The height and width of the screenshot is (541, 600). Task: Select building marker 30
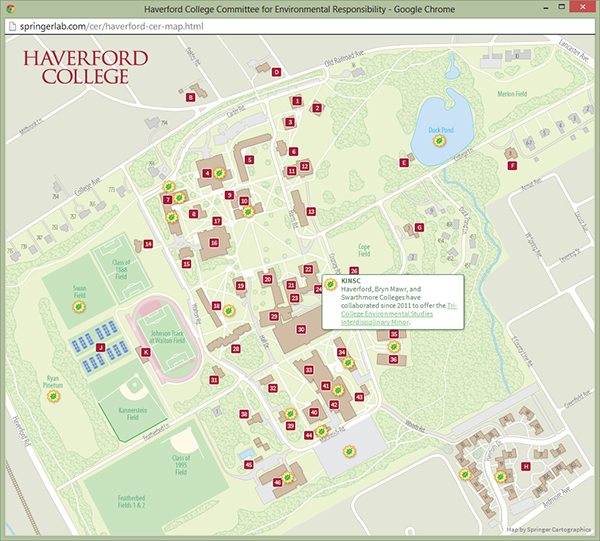[x=301, y=329]
